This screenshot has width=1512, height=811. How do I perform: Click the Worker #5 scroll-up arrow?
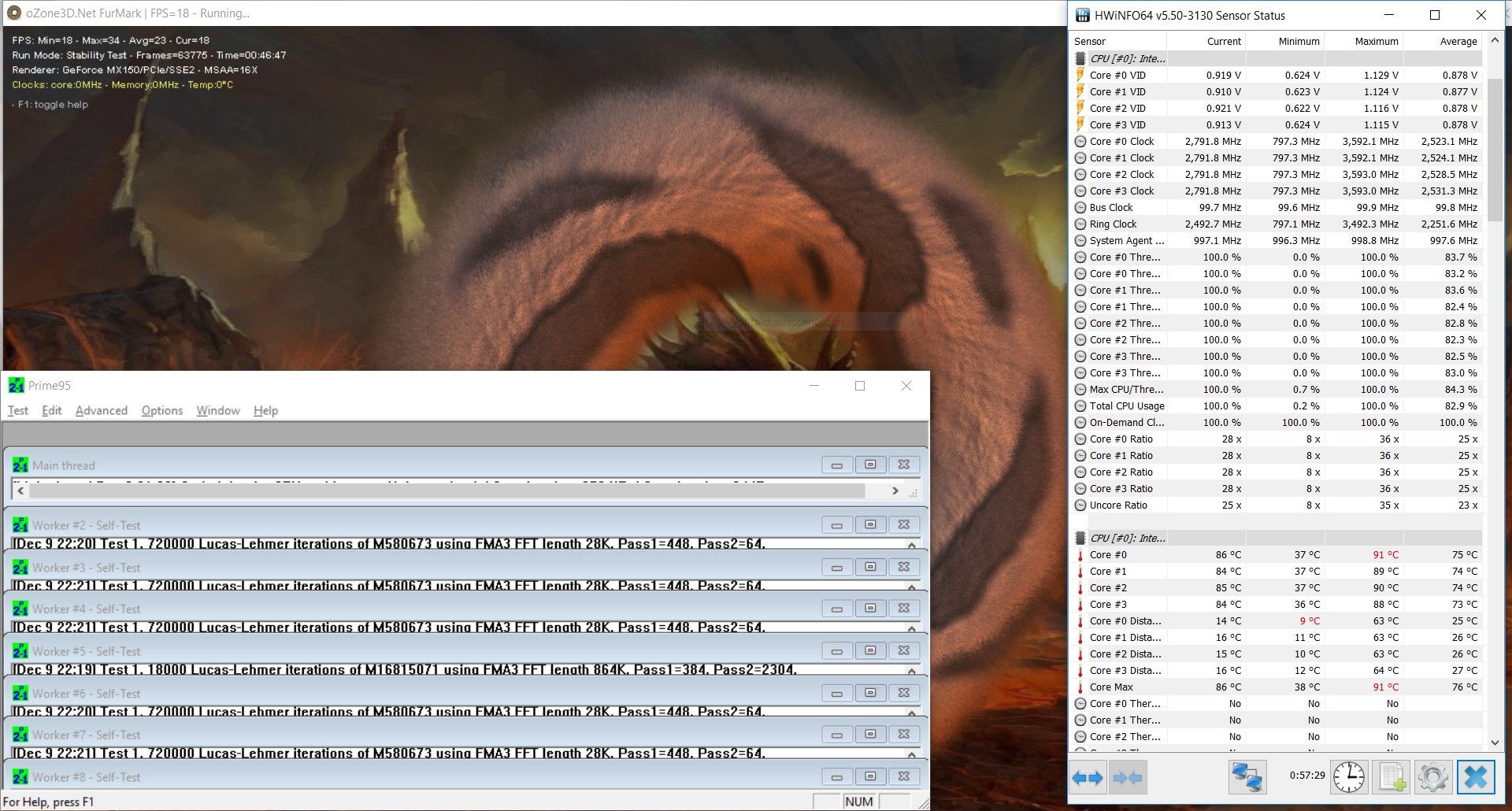click(912, 671)
